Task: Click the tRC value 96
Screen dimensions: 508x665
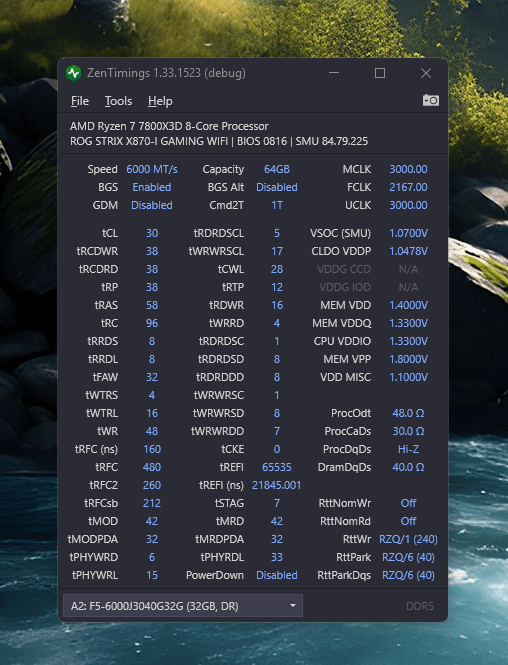Action: coord(152,323)
